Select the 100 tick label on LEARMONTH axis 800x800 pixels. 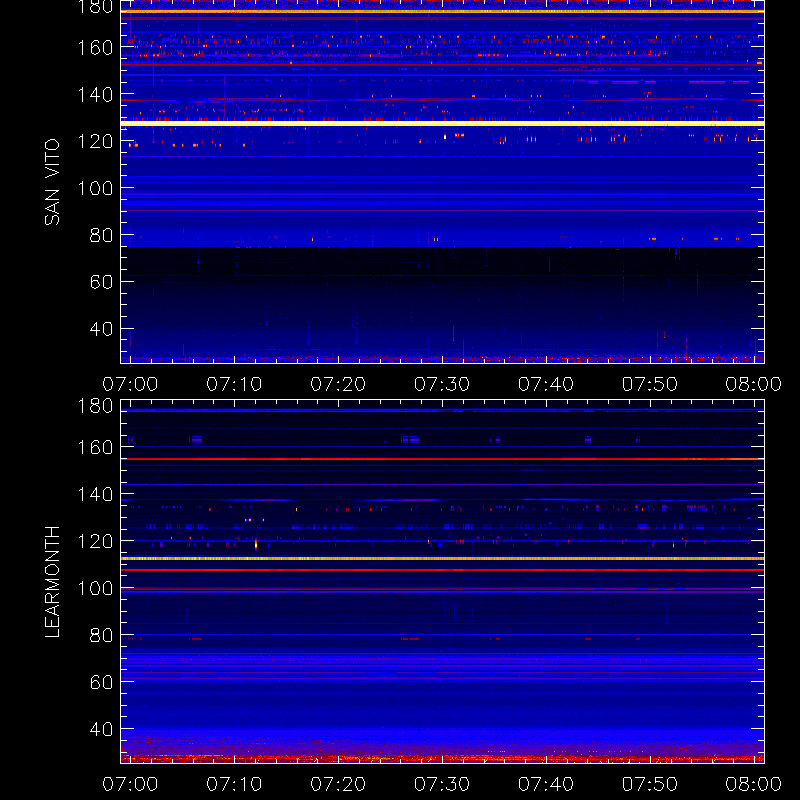(95, 588)
